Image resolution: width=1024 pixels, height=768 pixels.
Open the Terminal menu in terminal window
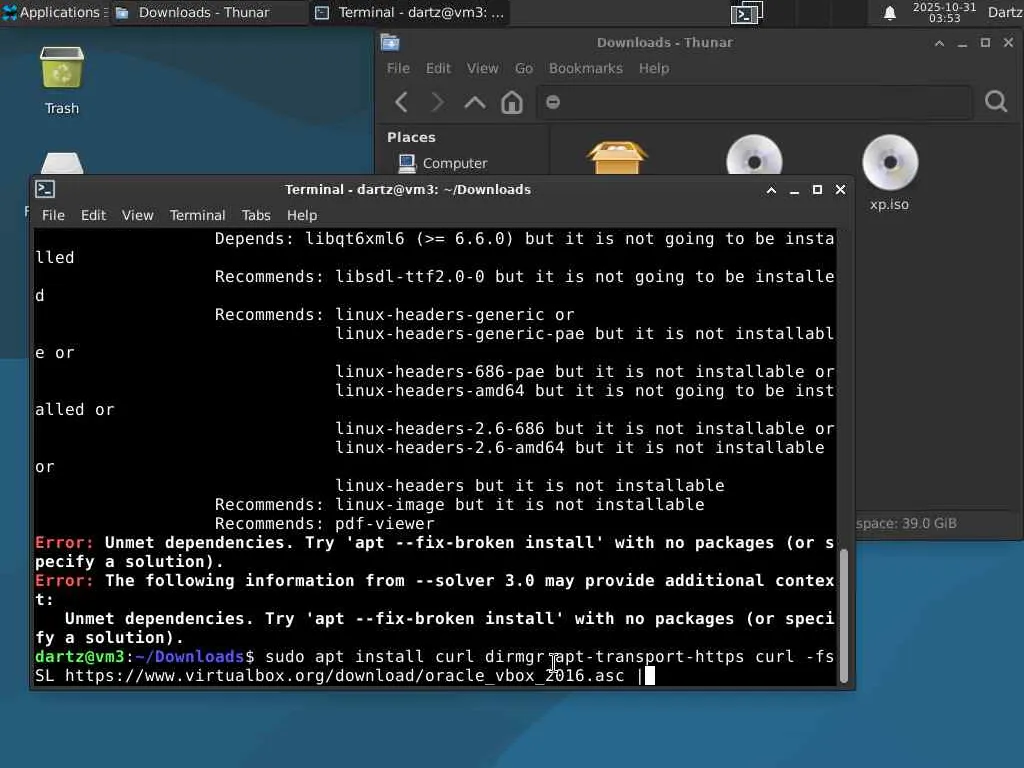197,215
